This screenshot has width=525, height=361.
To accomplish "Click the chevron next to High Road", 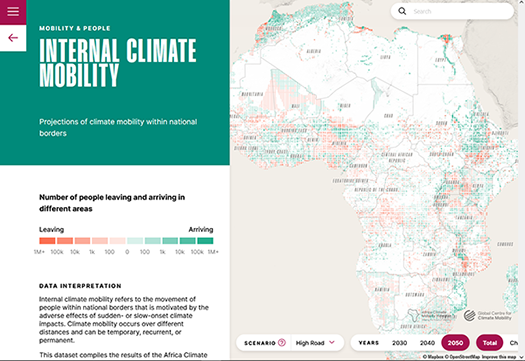I will pyautogui.click(x=332, y=342).
